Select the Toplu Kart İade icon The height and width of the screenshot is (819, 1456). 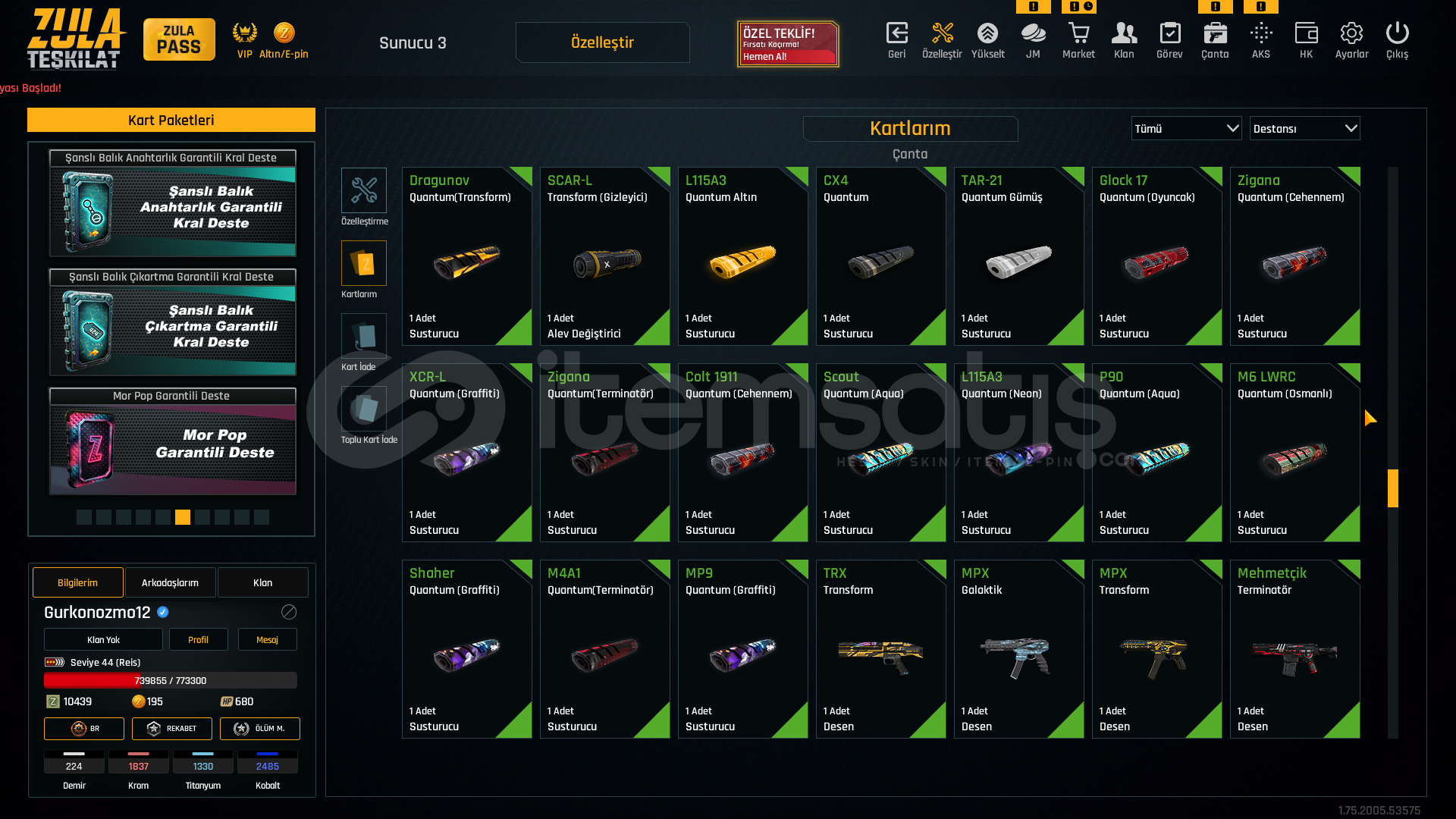364,409
